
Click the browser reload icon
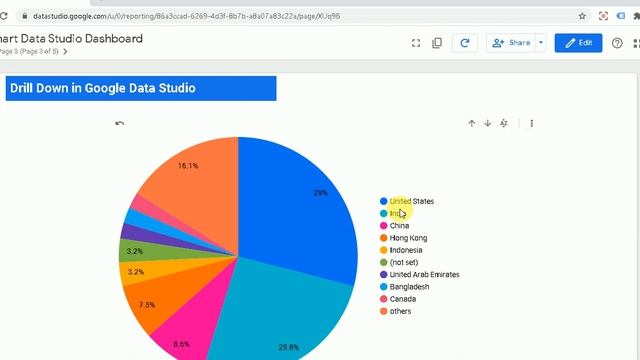[x=3, y=16]
